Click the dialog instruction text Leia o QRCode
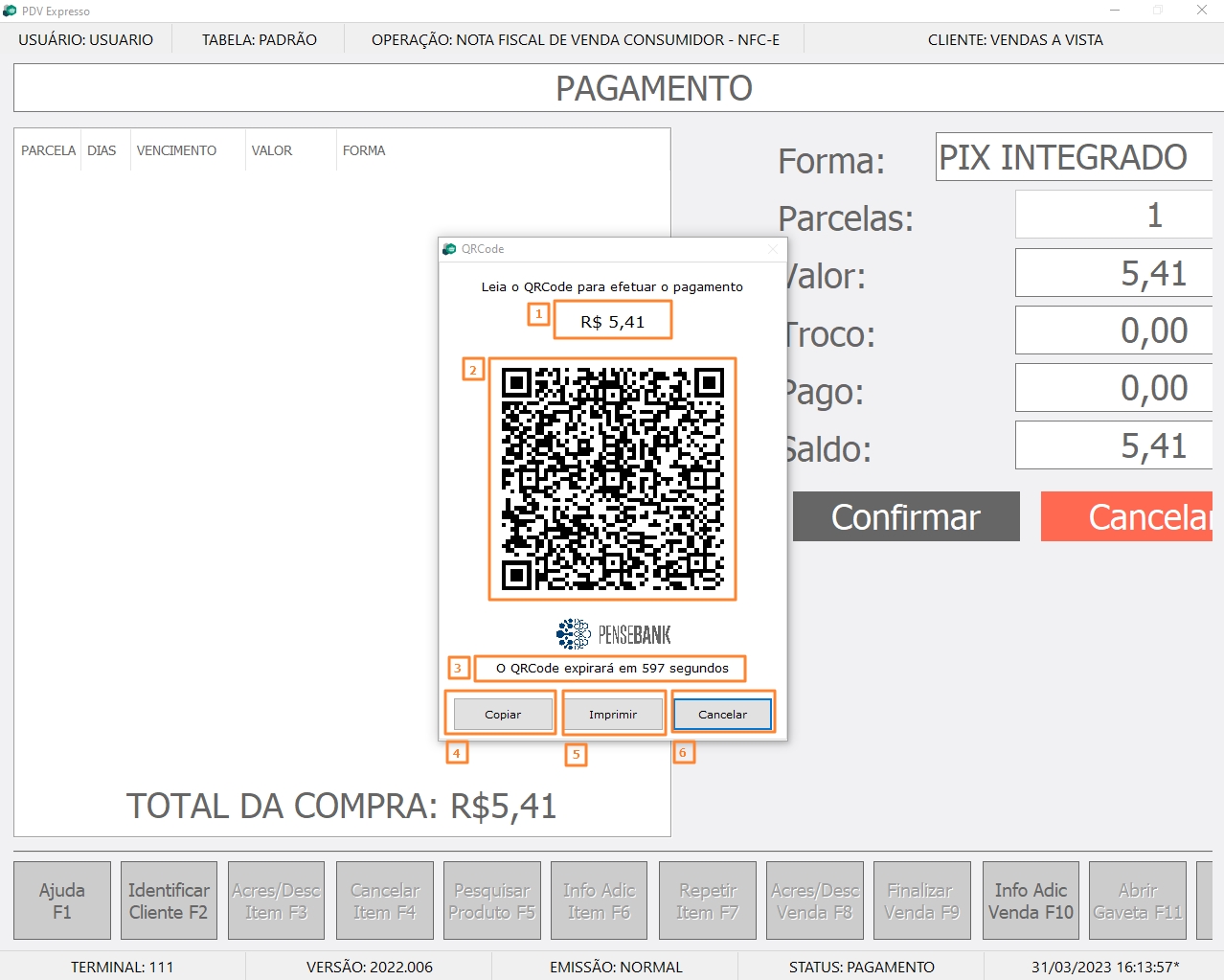Viewport: 1224px width, 980px height. (x=612, y=286)
